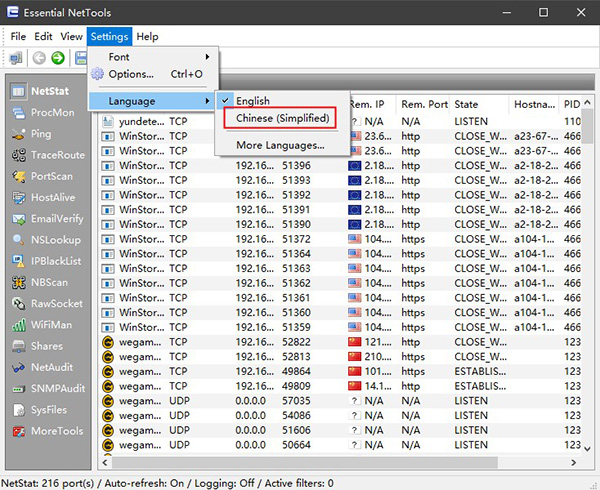Switch language to Chinese (Simplified)
Screen dimensions: 600x490
point(282,118)
